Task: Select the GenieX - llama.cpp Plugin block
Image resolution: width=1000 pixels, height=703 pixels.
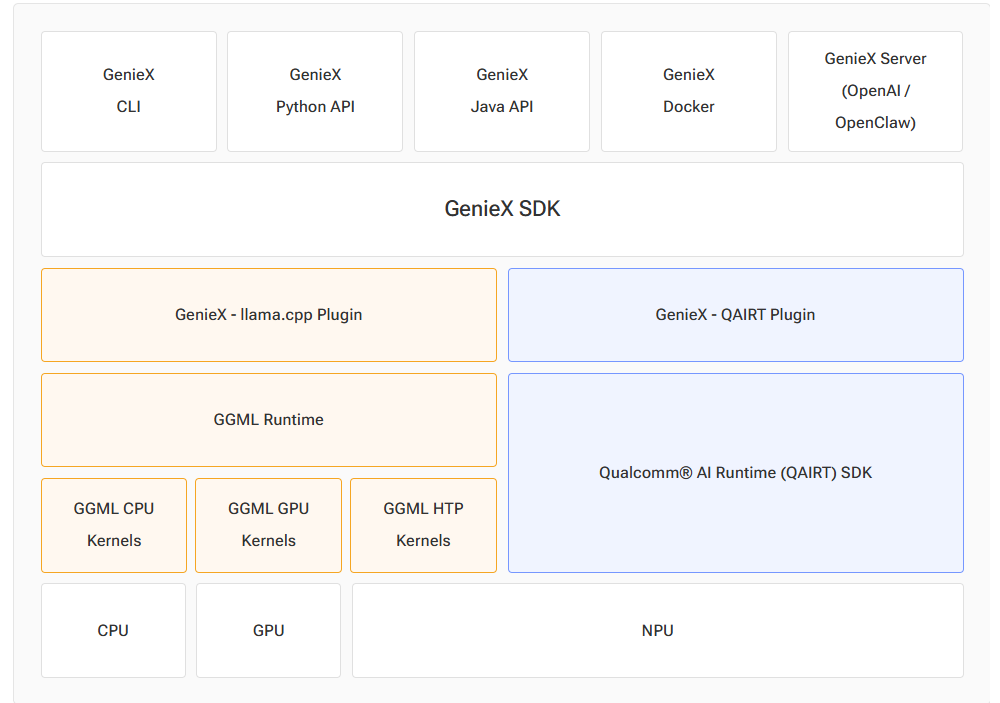Action: [x=269, y=315]
